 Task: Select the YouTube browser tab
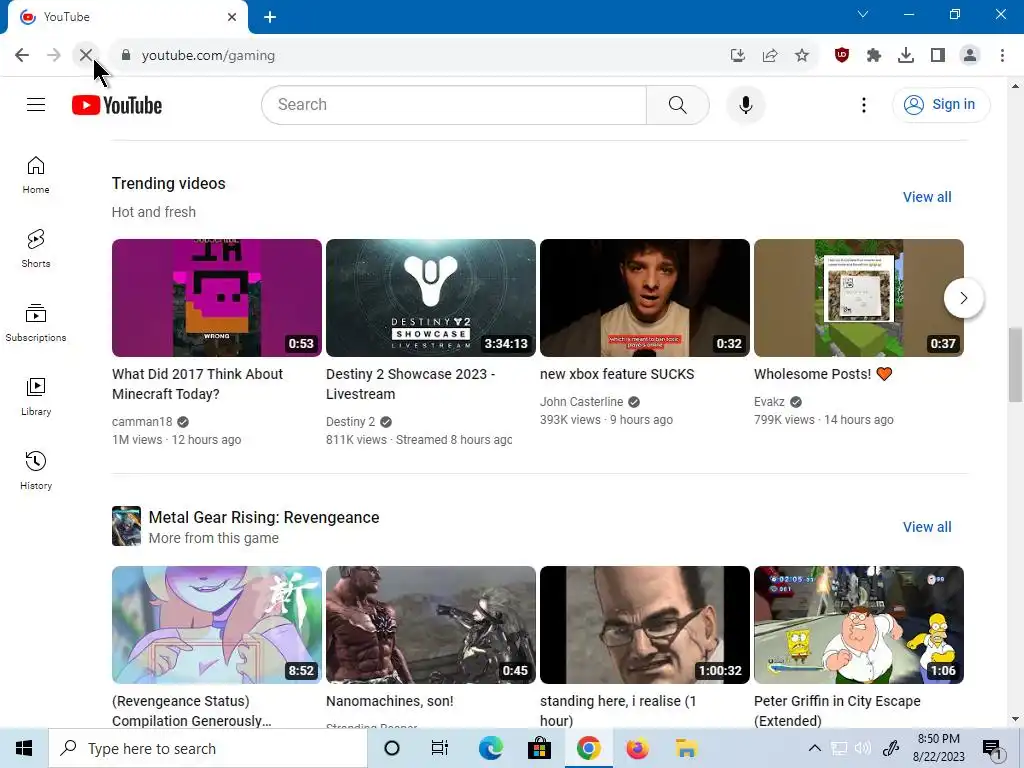127,17
